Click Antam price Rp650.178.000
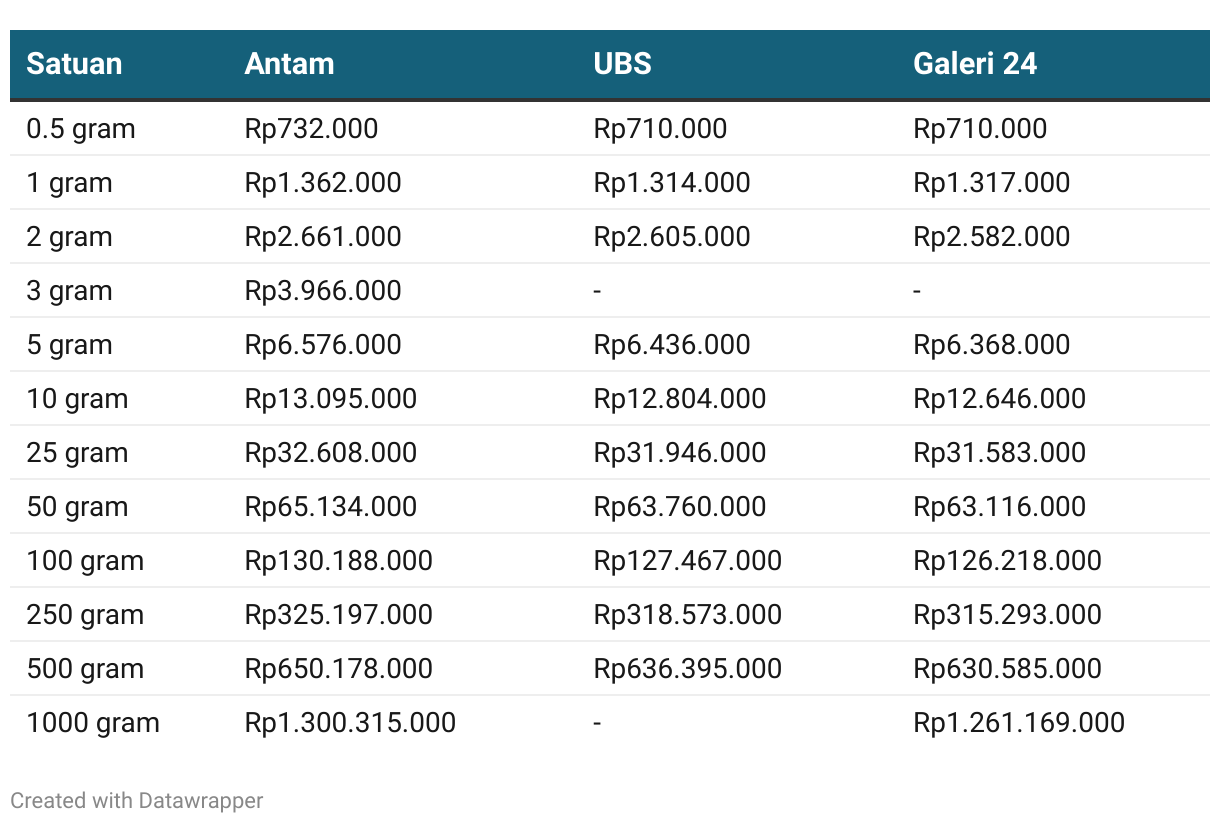Image resolution: width=1220 pixels, height=824 pixels. click(x=339, y=669)
